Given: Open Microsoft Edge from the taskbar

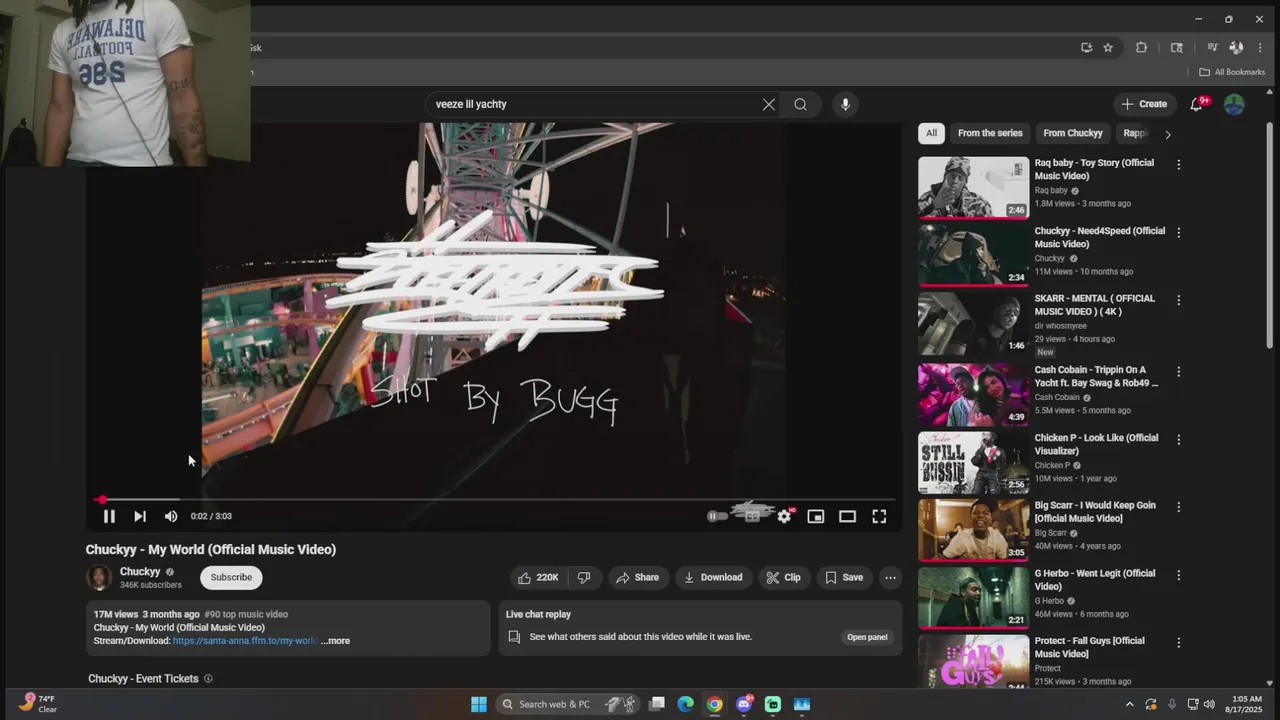Looking at the screenshot, I should (x=685, y=704).
